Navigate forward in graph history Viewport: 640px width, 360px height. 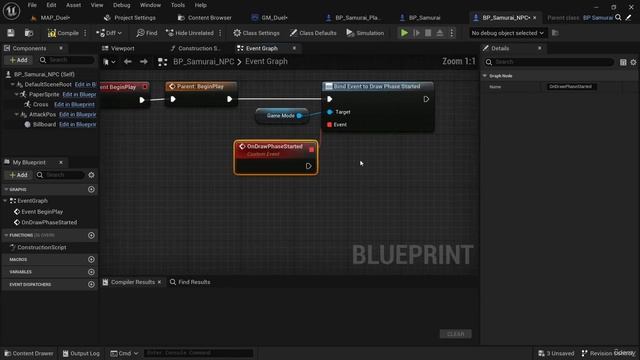coord(144,62)
